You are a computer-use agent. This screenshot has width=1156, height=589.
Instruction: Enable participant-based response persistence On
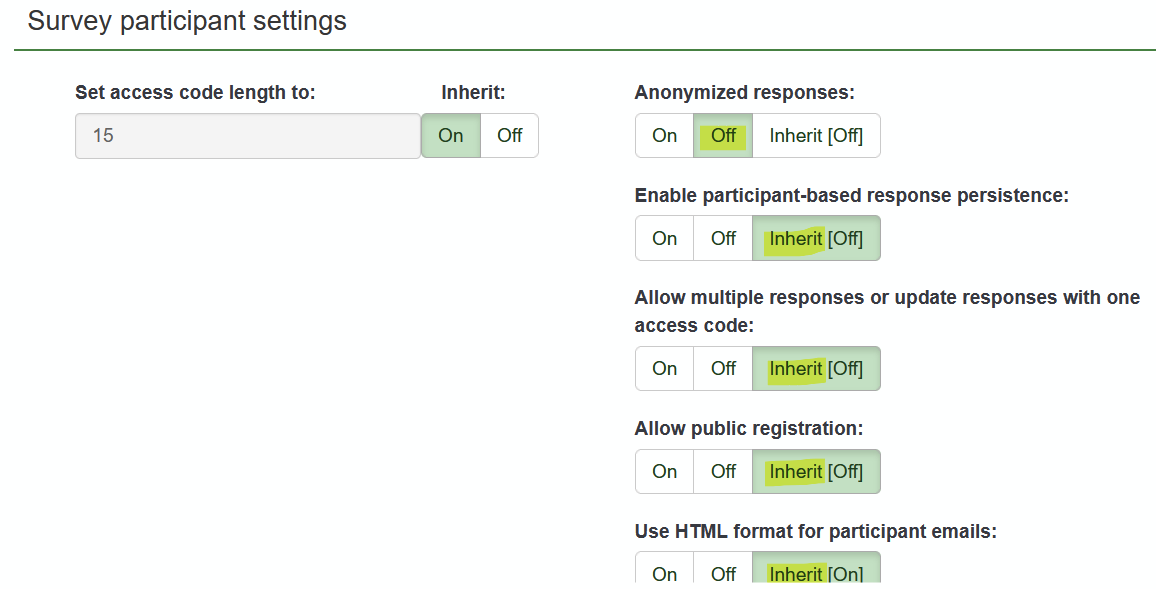coord(664,238)
